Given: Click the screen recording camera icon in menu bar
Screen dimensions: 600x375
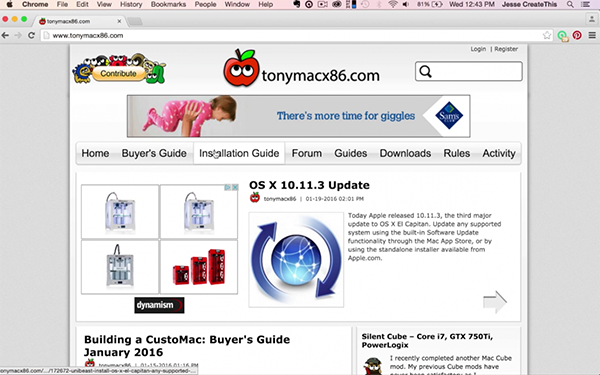Looking at the screenshot, I should coord(323,5).
